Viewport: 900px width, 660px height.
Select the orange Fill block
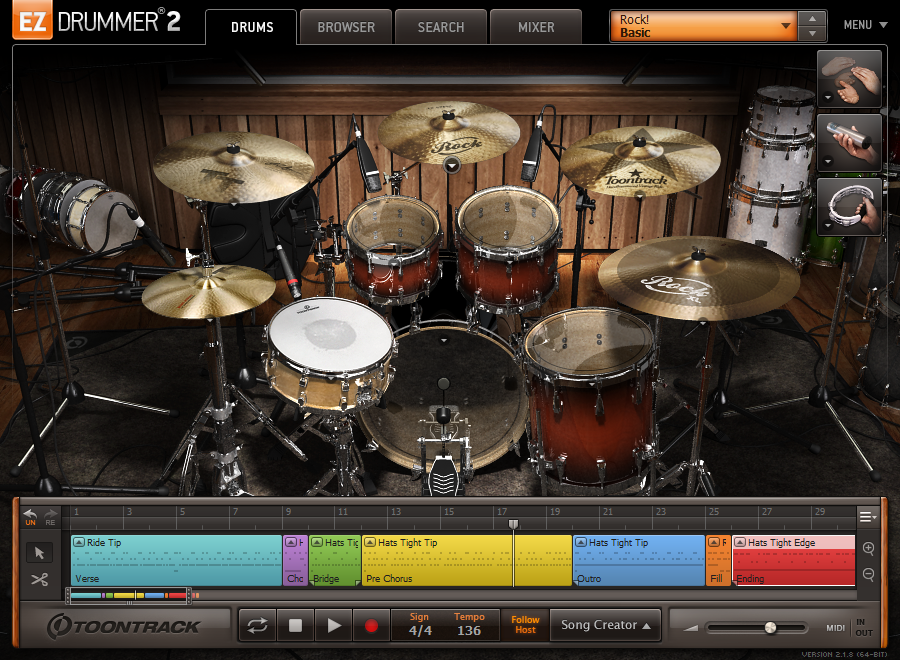tap(718, 560)
